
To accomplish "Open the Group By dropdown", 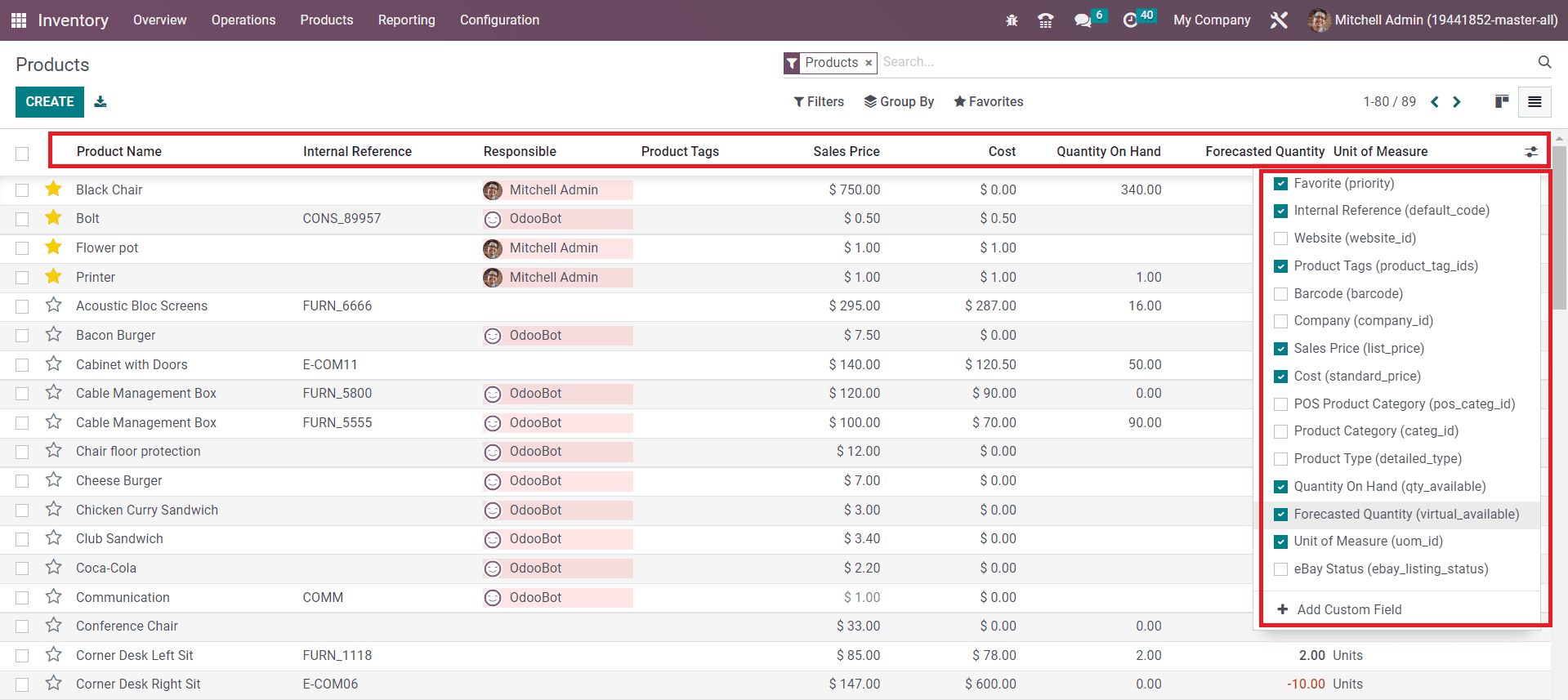I will pyautogui.click(x=899, y=102).
